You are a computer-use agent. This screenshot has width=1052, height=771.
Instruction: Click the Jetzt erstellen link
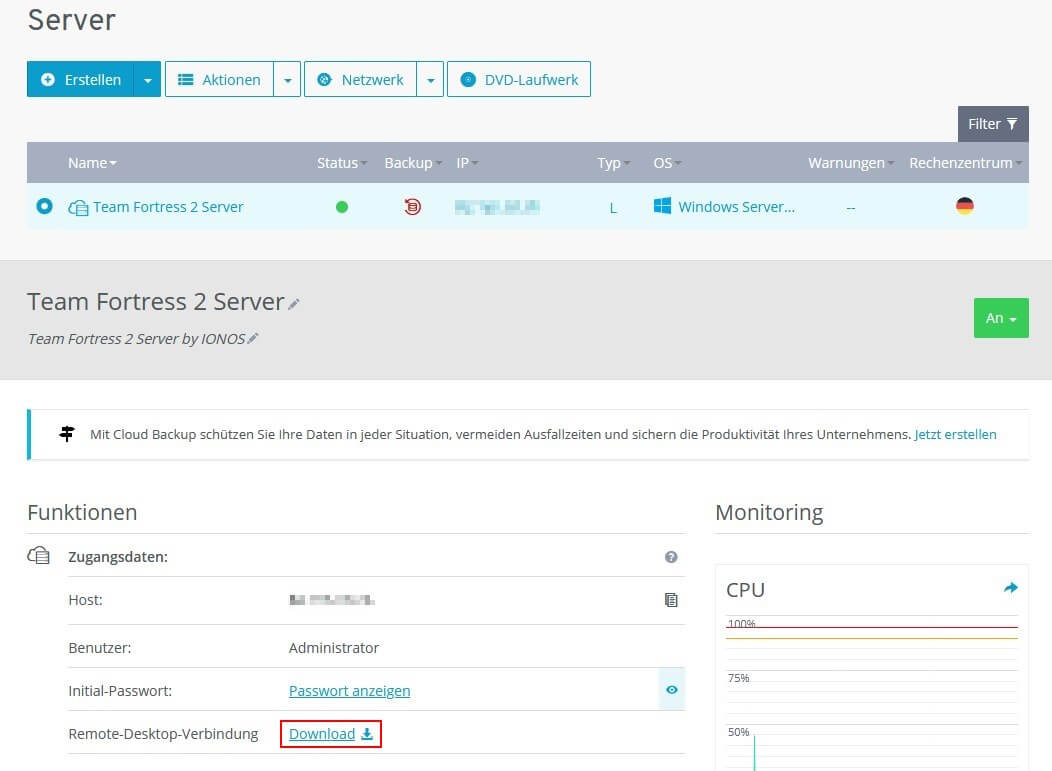click(955, 434)
